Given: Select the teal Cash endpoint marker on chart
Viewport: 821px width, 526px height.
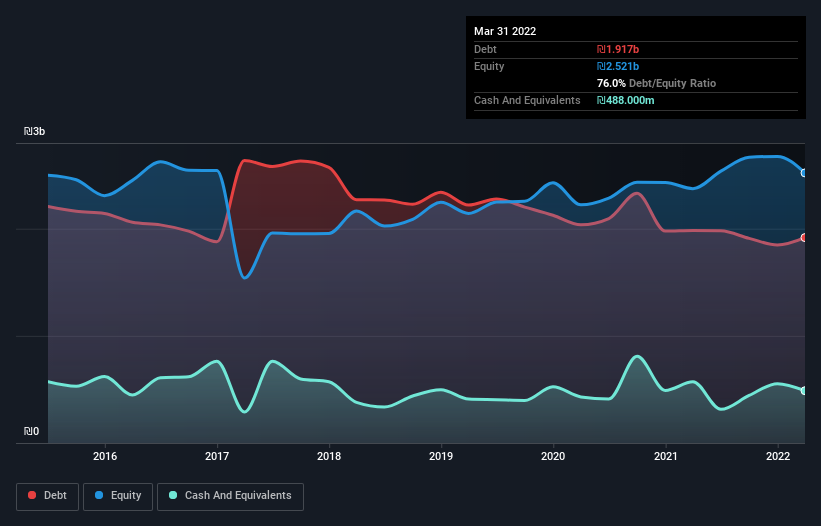Looking at the screenshot, I should click(804, 390).
